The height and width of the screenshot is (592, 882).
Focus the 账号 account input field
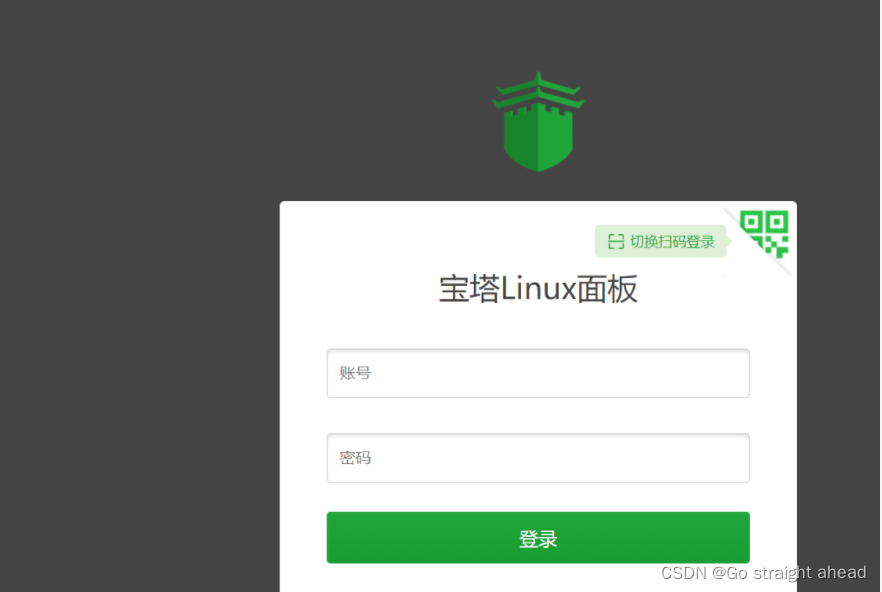[x=538, y=373]
